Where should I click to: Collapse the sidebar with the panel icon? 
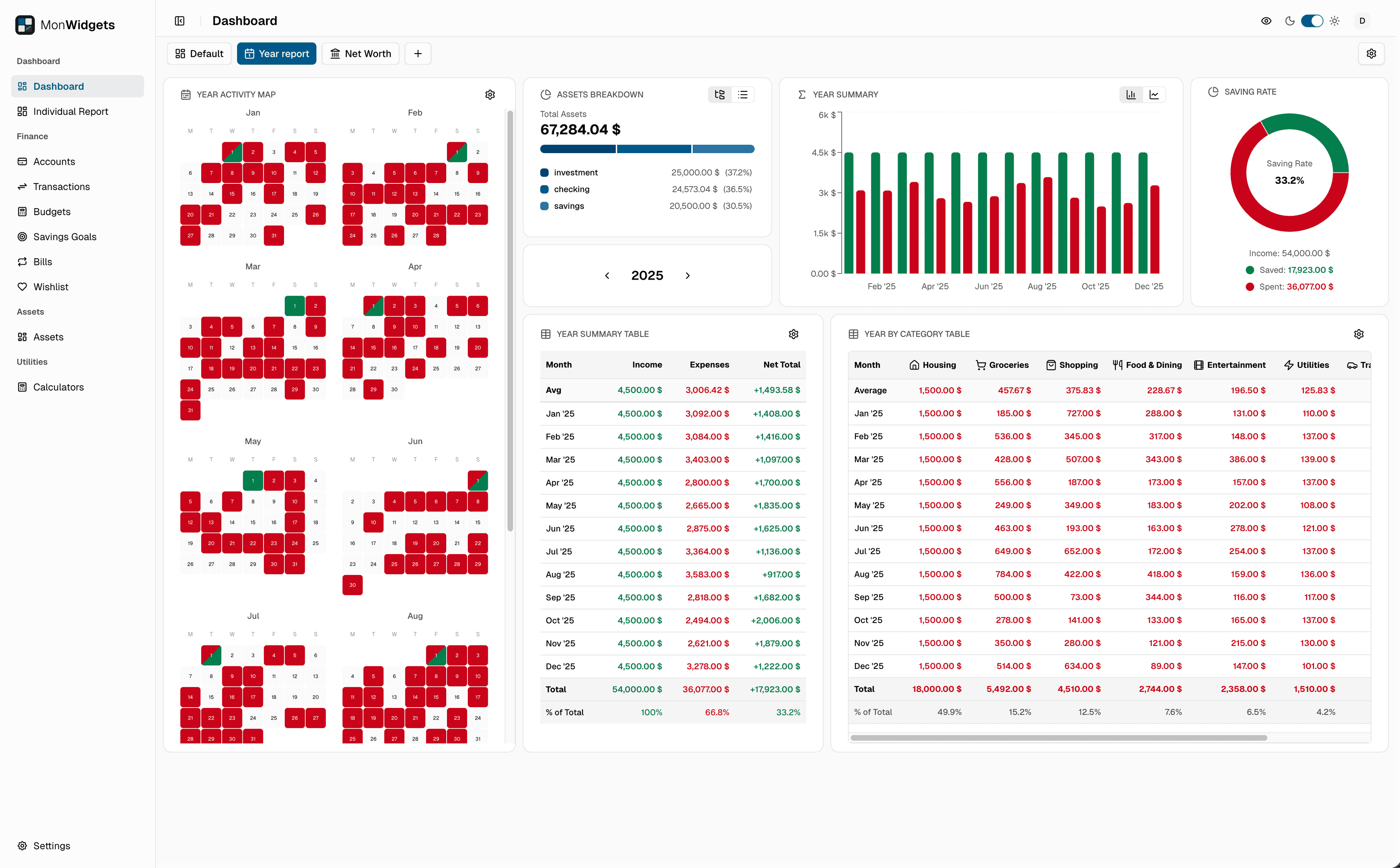[179, 21]
